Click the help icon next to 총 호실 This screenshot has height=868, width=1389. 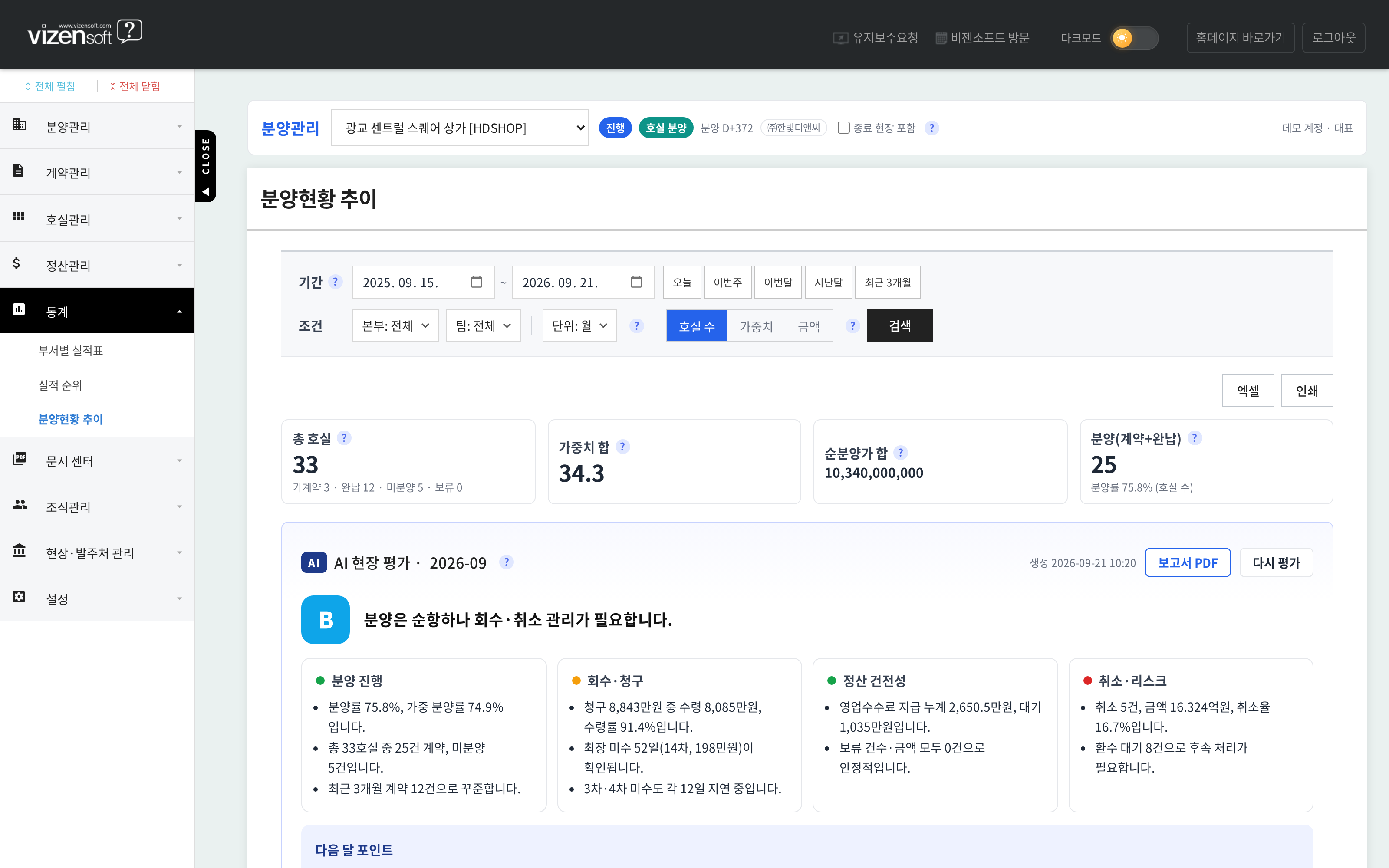(344, 438)
